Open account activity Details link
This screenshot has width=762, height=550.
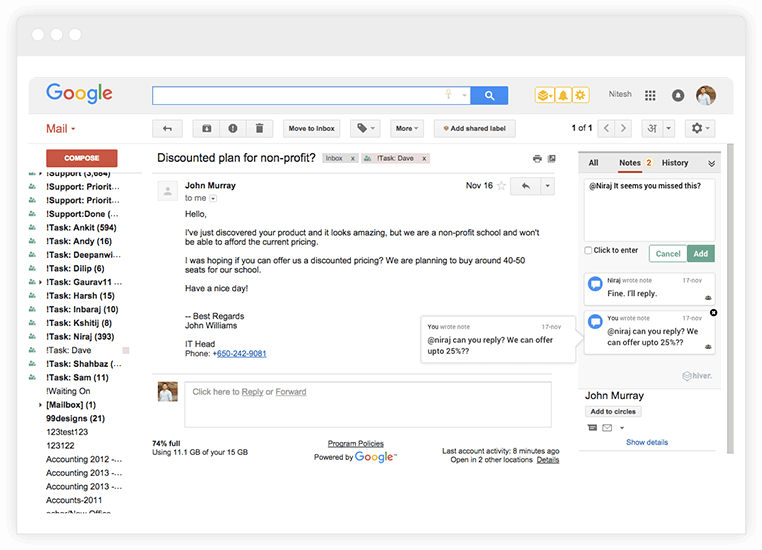pos(548,460)
